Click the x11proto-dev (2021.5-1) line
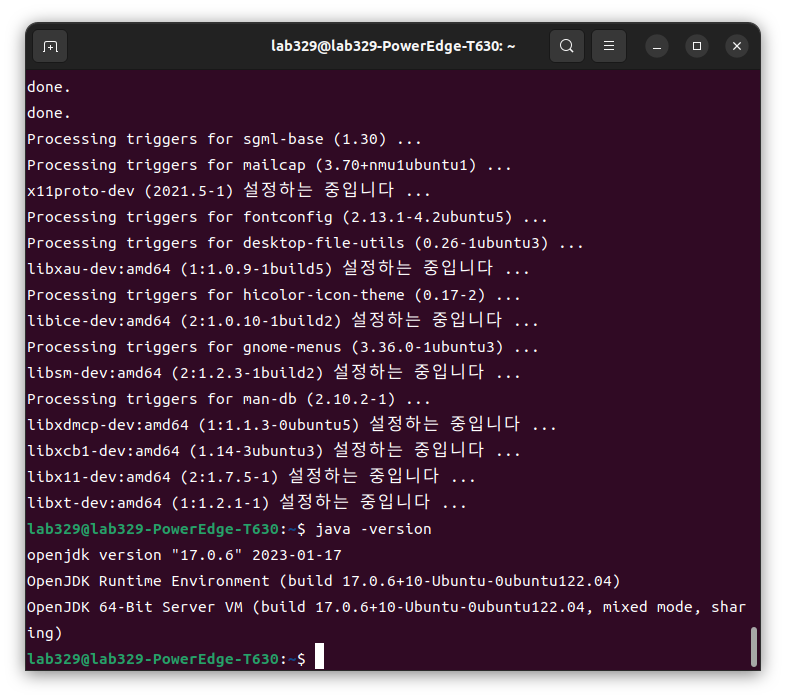786x699 pixels. pyautogui.click(x=229, y=191)
